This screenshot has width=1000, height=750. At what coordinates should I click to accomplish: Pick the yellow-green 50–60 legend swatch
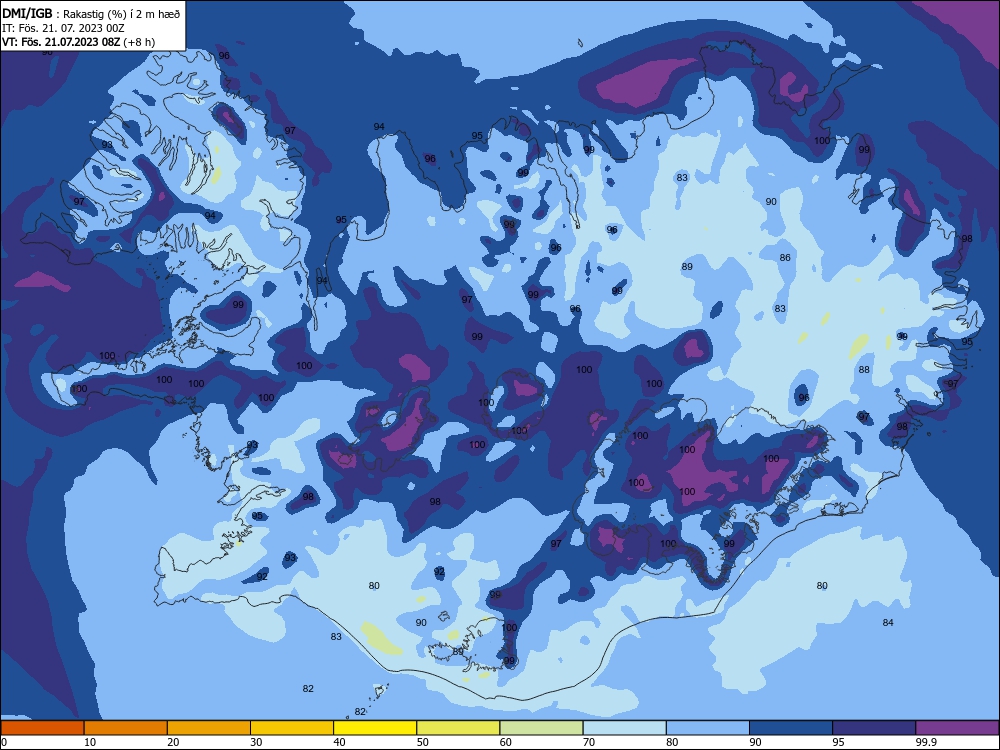point(459,728)
